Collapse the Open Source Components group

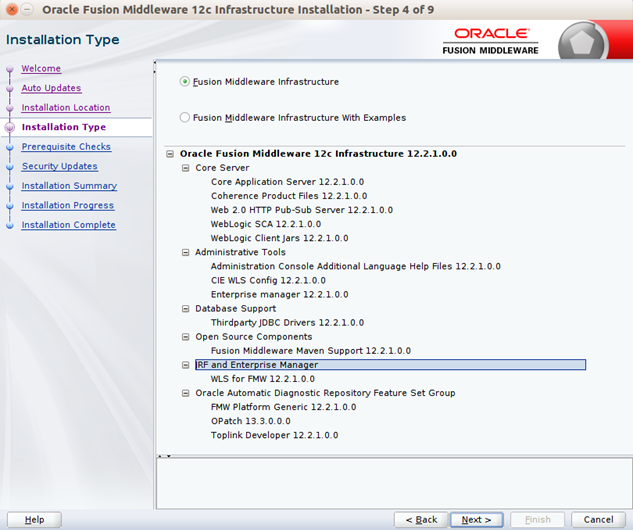(x=185, y=337)
